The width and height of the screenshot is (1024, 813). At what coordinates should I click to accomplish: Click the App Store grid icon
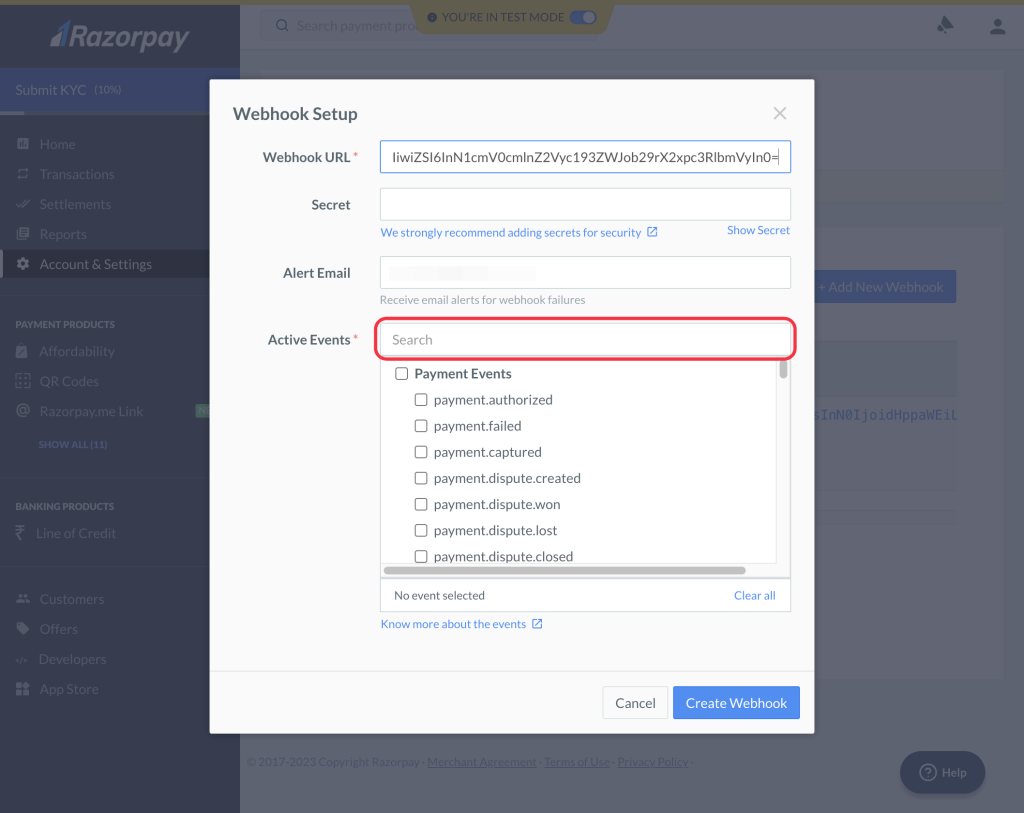pyautogui.click(x=23, y=689)
